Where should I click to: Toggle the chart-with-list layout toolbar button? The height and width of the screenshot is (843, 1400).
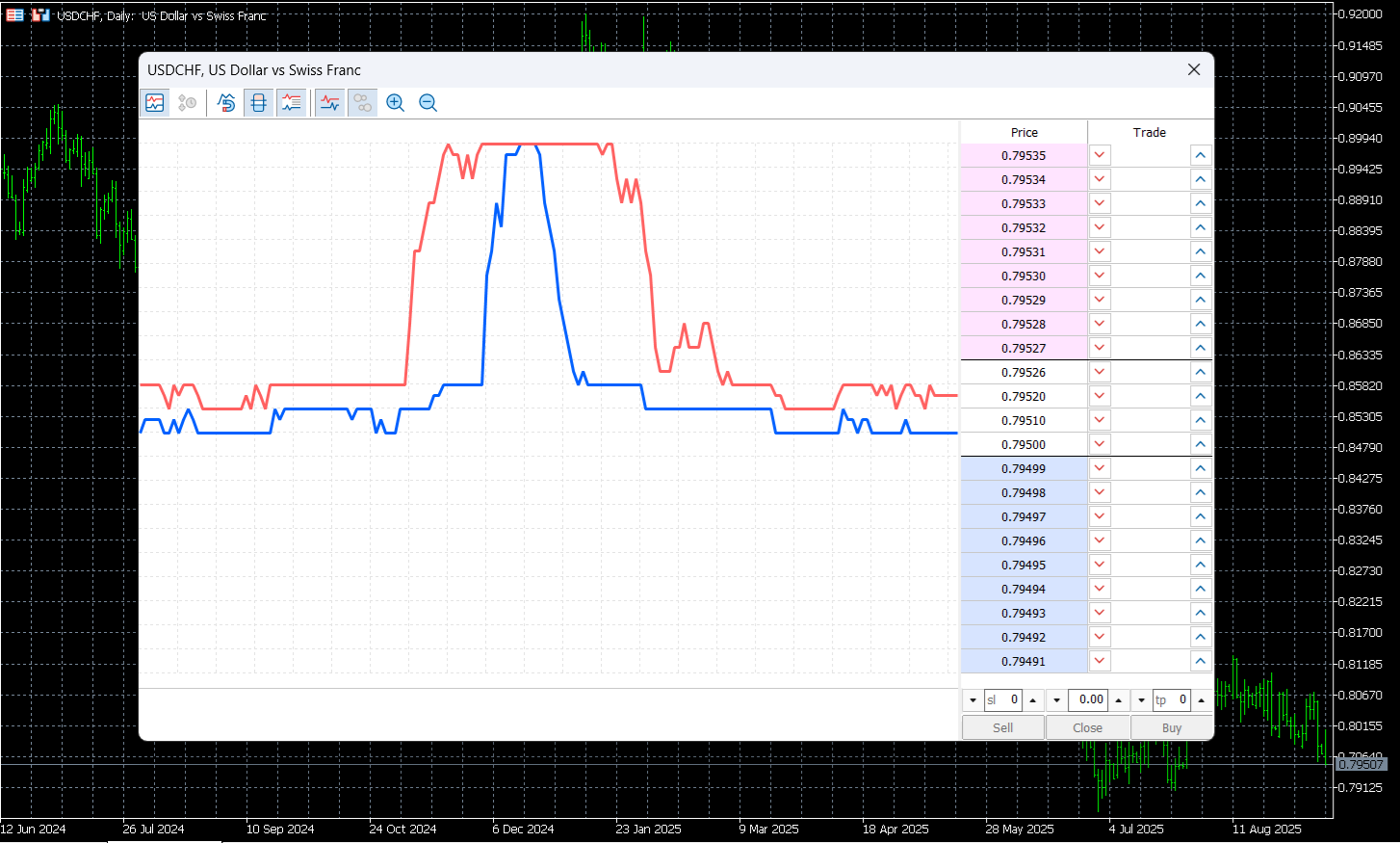[291, 103]
